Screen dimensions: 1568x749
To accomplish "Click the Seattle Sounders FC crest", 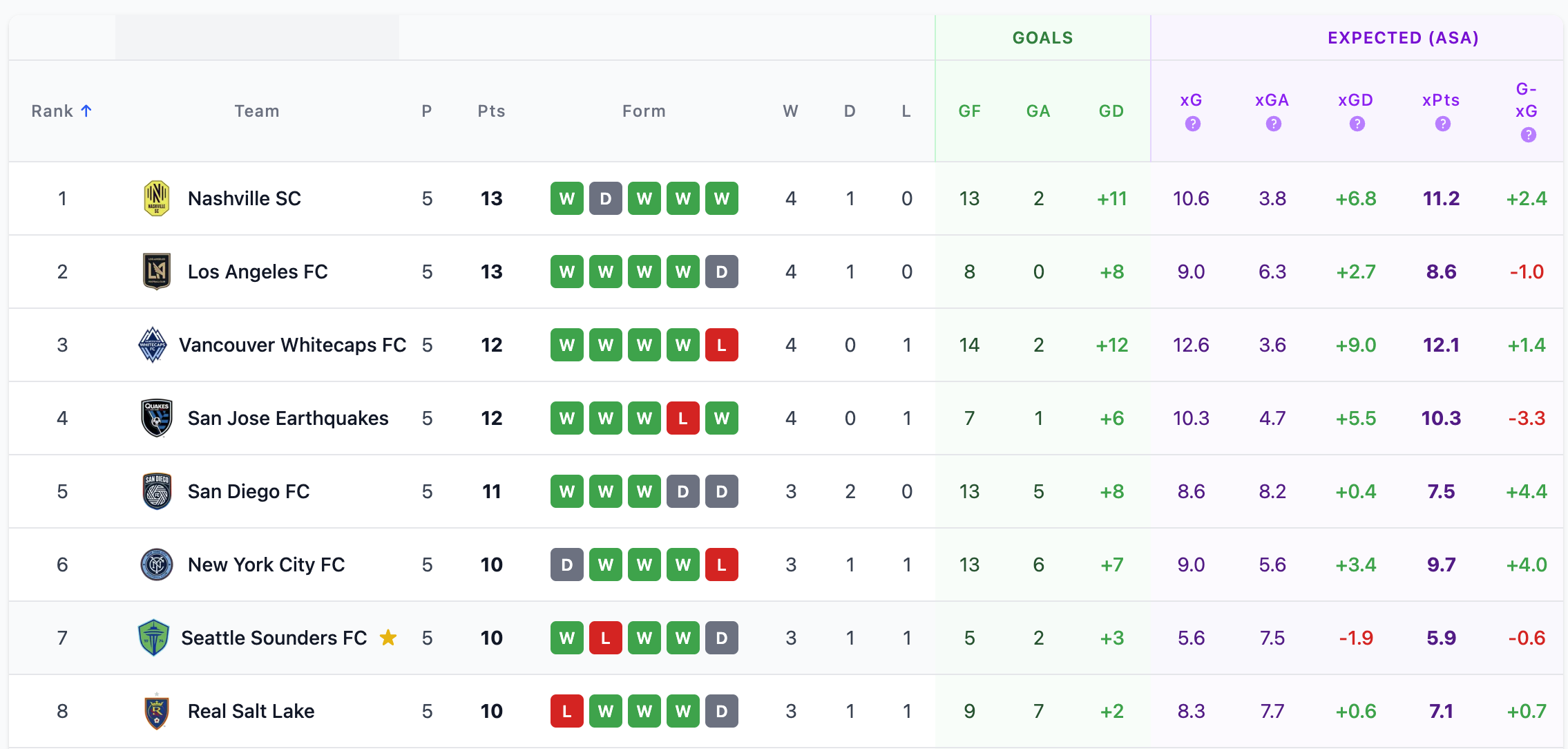I will tap(153, 638).
